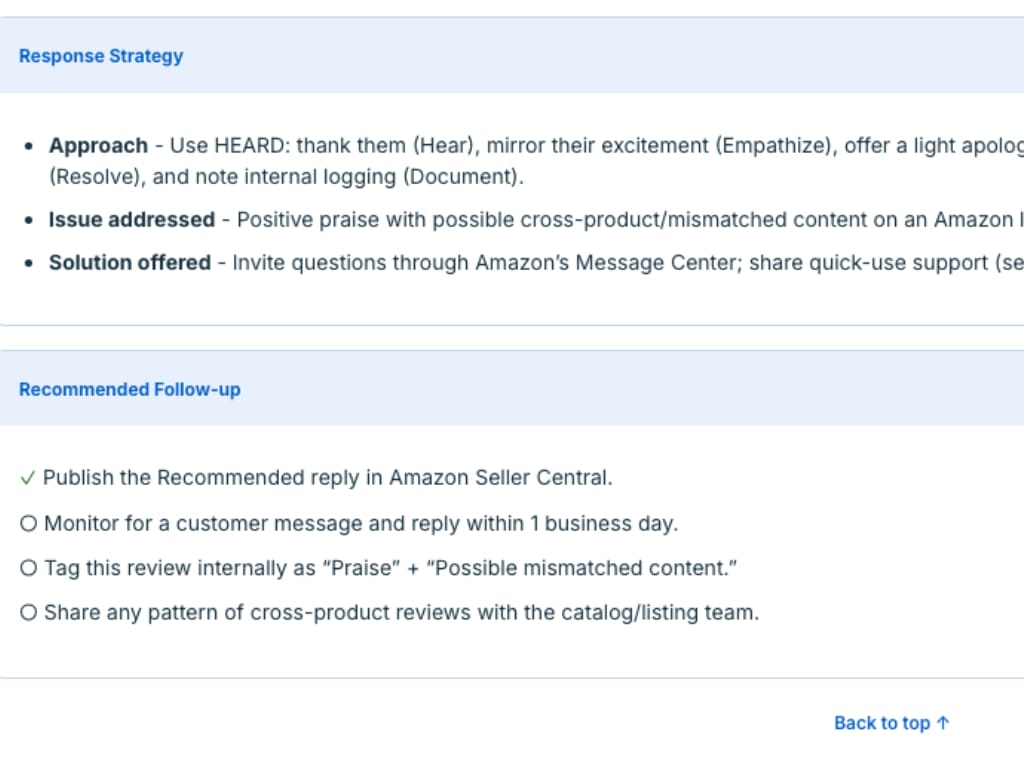Click the Tag this review internally text
Screen dimensions: 1024x768
click(390, 568)
